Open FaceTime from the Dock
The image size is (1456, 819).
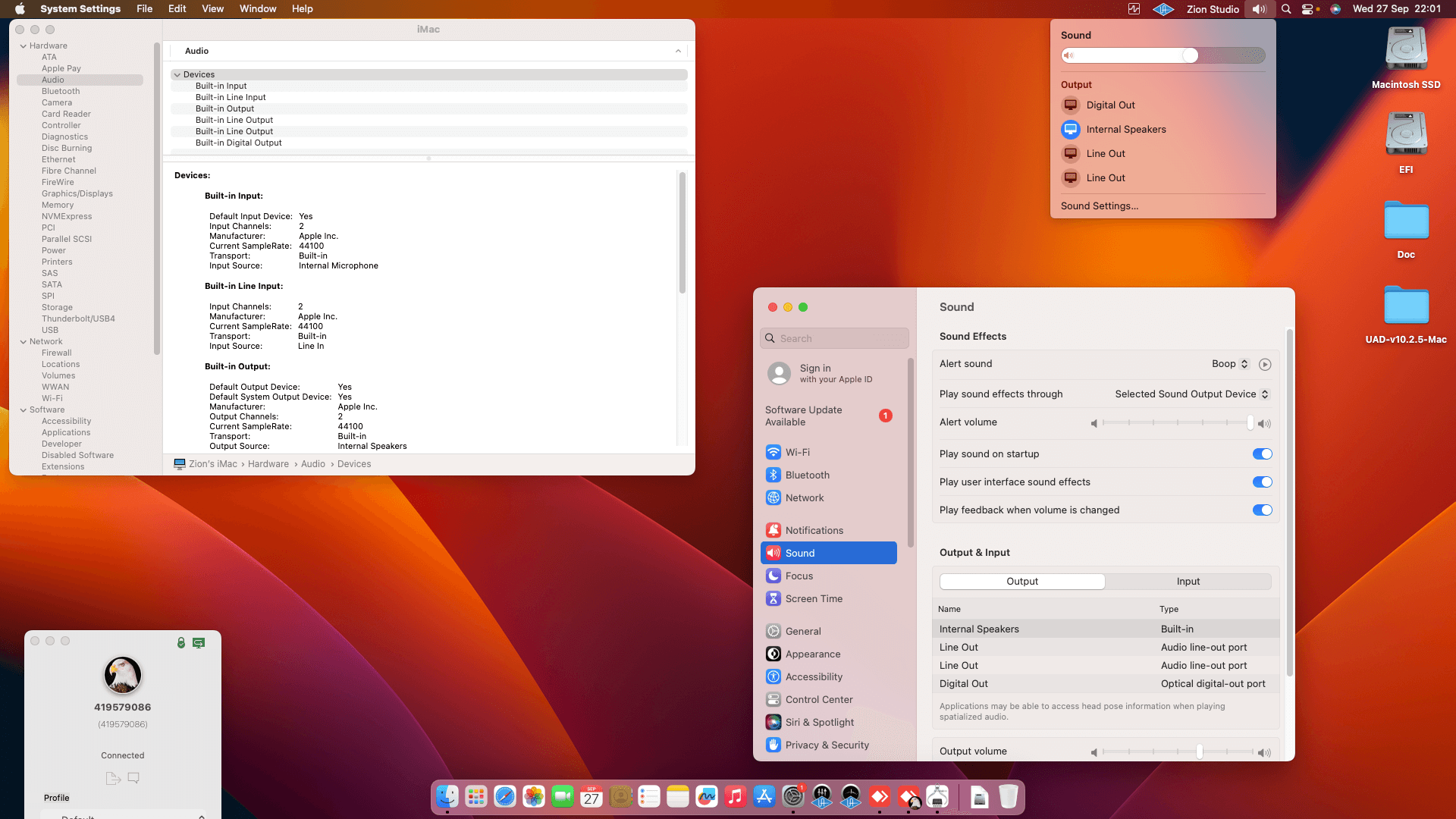563,796
